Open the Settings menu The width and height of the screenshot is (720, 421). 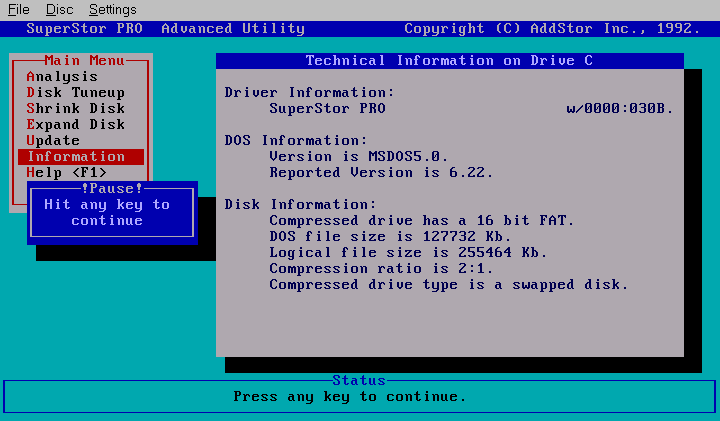coord(112,10)
